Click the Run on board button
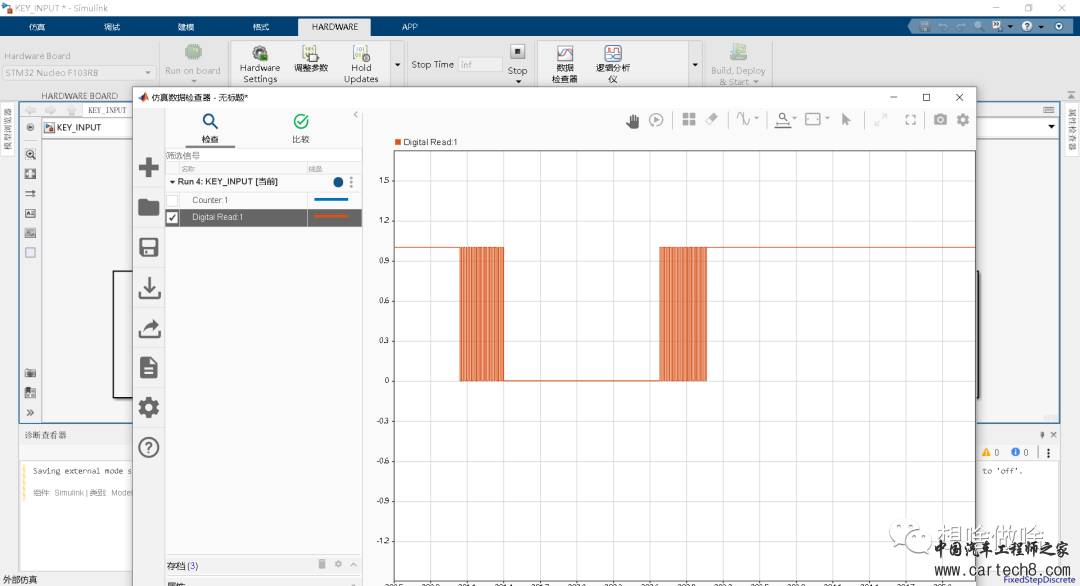 193,62
